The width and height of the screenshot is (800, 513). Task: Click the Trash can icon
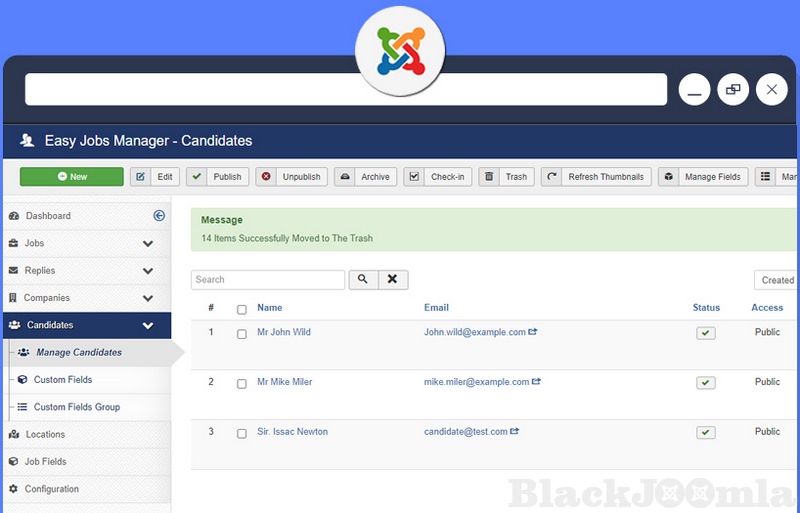point(489,177)
